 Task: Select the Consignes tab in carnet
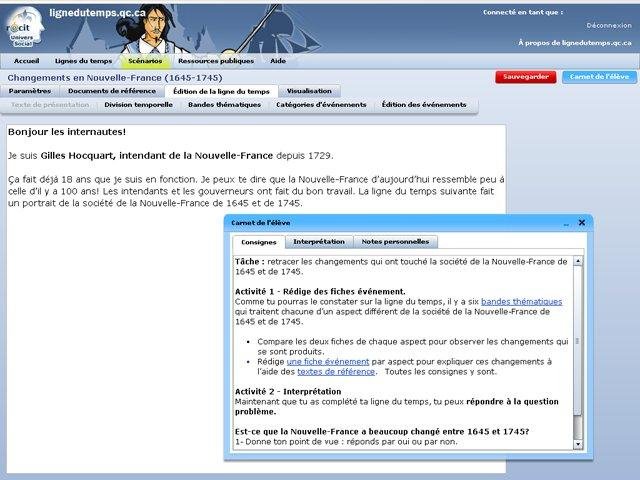[259, 242]
